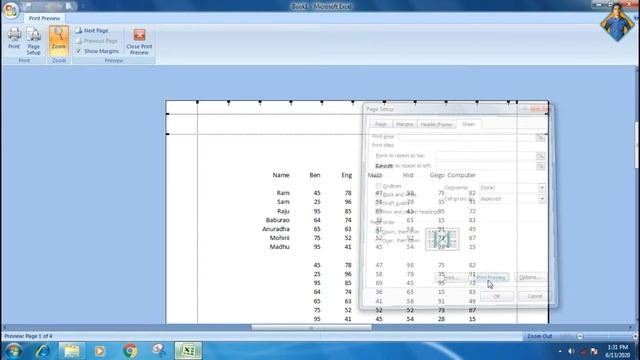The height and width of the screenshot is (360, 640).
Task: Tick Draft quality checkbox
Action: click(378, 203)
